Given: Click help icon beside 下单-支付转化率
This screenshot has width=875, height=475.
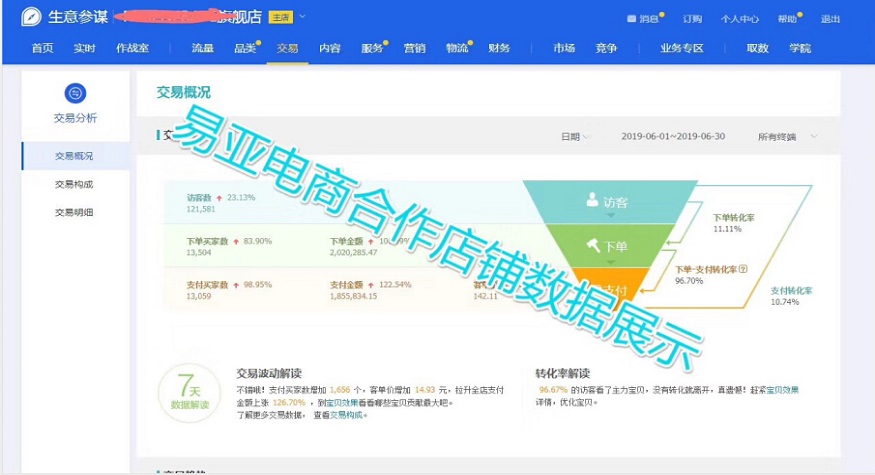Looking at the screenshot, I should click(x=743, y=269).
